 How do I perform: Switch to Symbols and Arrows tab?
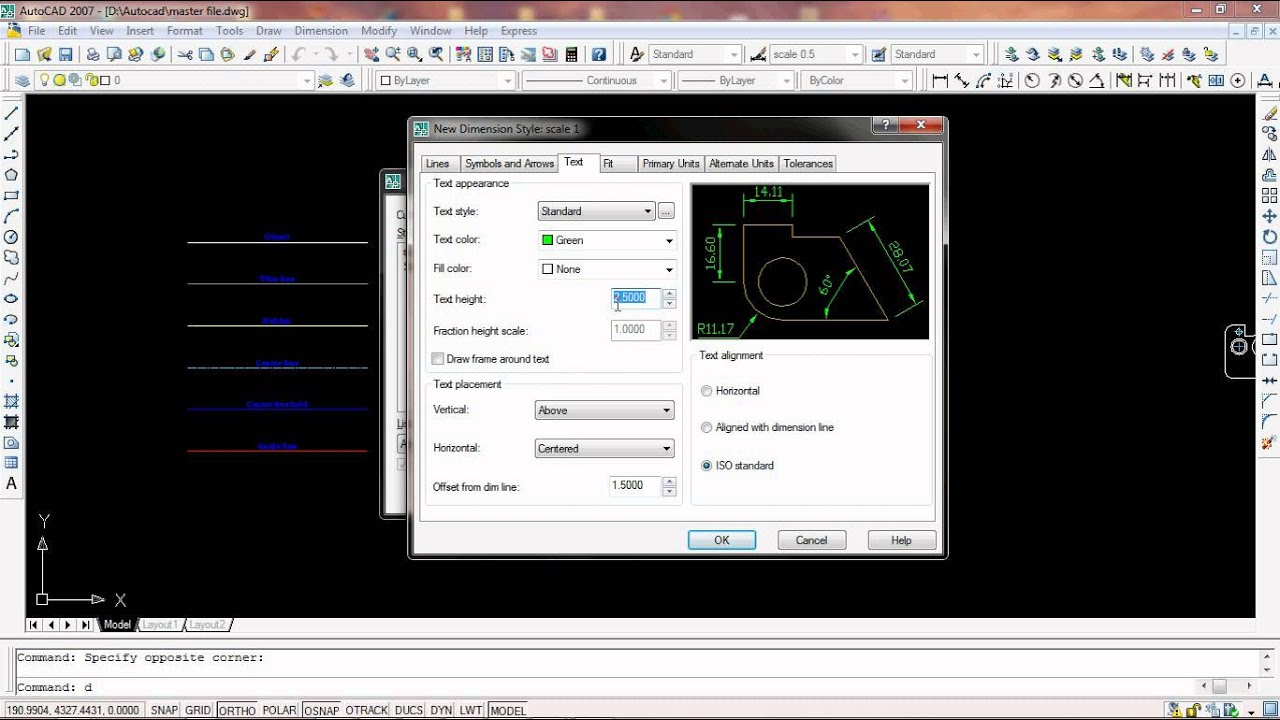pos(509,164)
